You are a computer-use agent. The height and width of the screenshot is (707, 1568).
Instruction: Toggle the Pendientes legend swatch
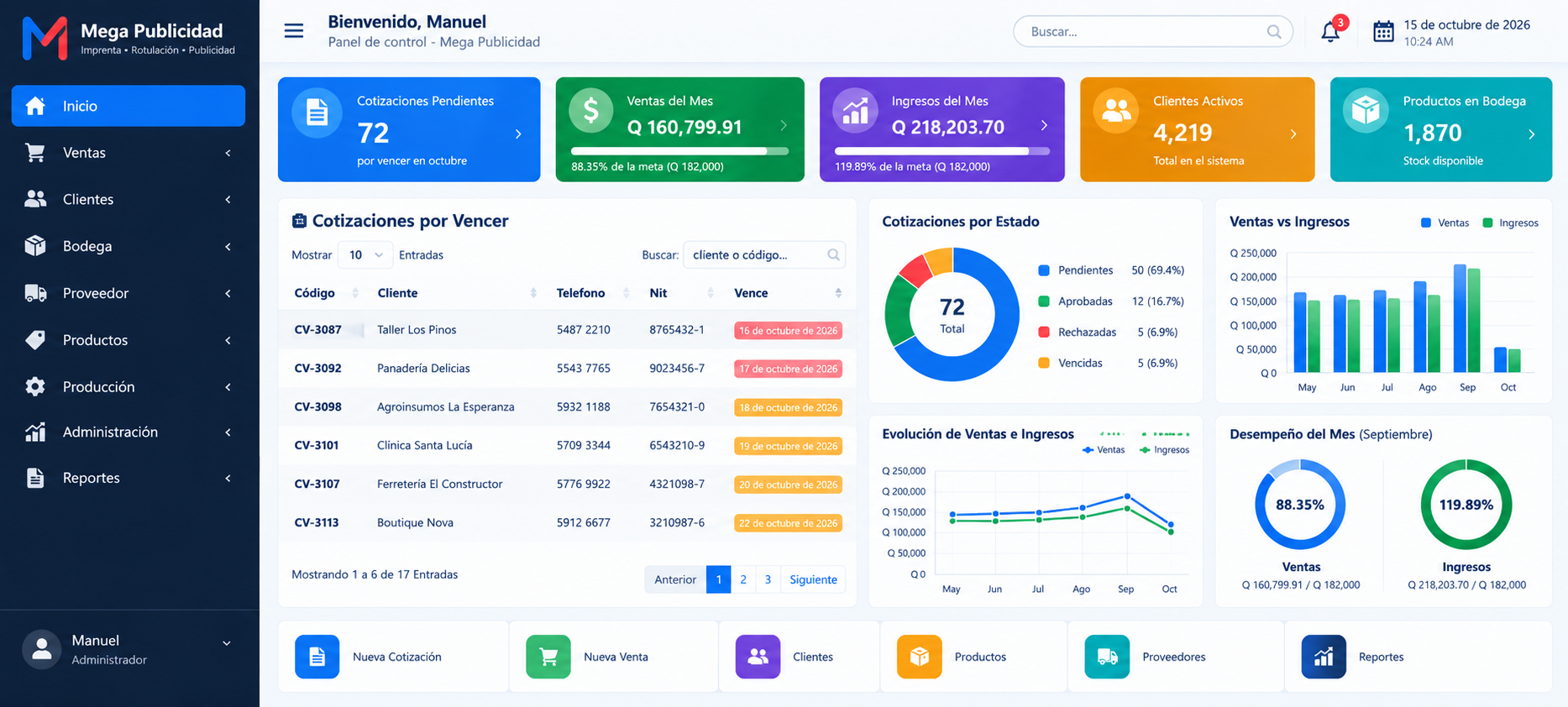(x=1044, y=270)
